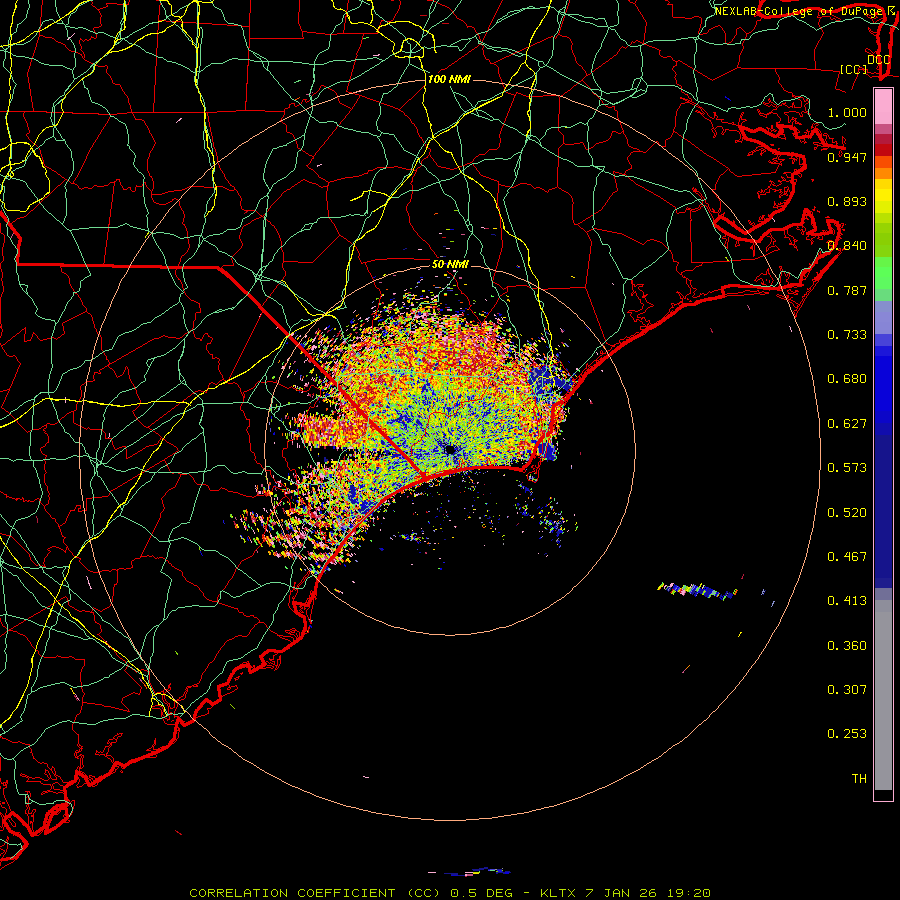This screenshot has width=900, height=900.
Task: Pick the black TH segment of color bar
Action: pos(883,794)
